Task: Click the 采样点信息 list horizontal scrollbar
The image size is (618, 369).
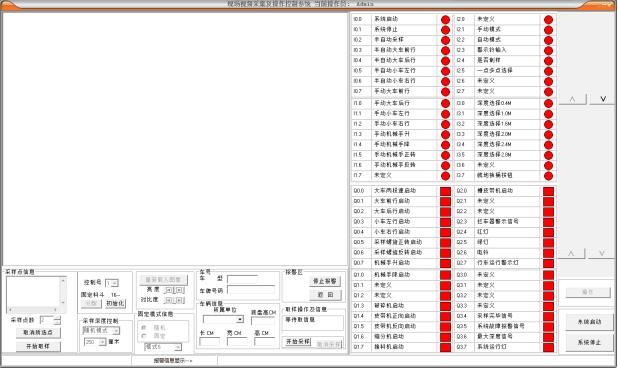Action: tap(33, 310)
